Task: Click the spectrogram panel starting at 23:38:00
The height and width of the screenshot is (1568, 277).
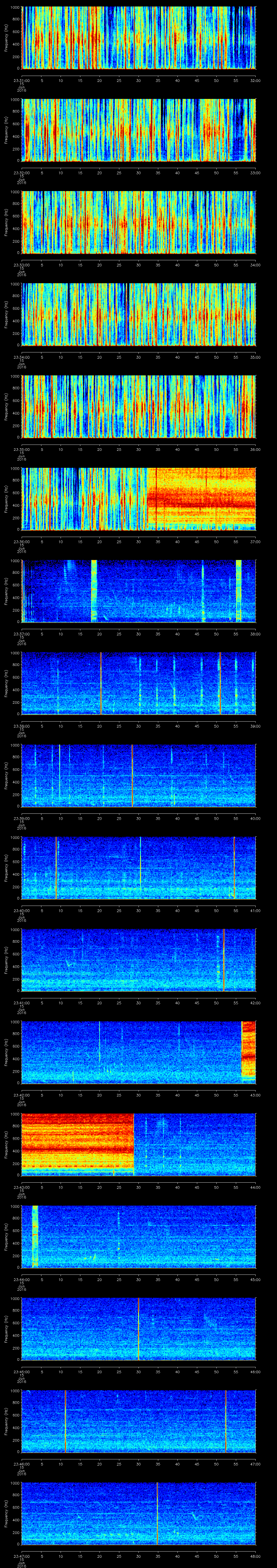Action: (x=139, y=683)
